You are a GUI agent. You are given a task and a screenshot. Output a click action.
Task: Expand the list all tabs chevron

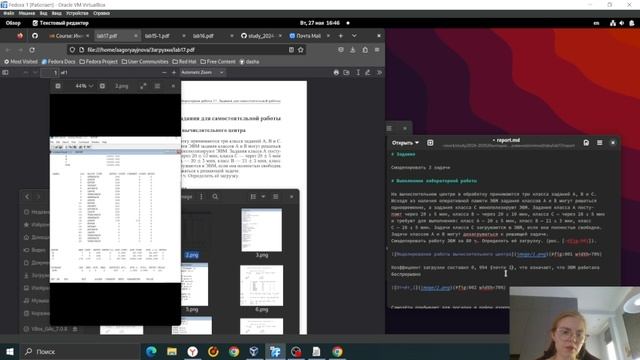coord(354,36)
